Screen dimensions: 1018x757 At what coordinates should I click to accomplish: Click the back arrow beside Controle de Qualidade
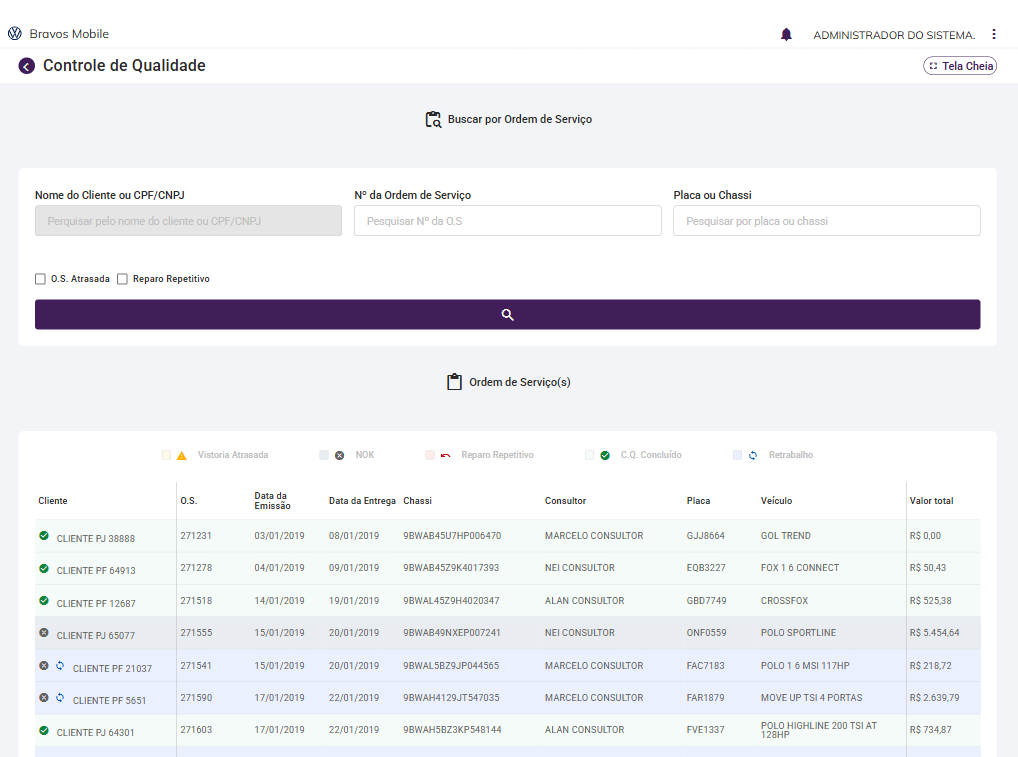26,66
